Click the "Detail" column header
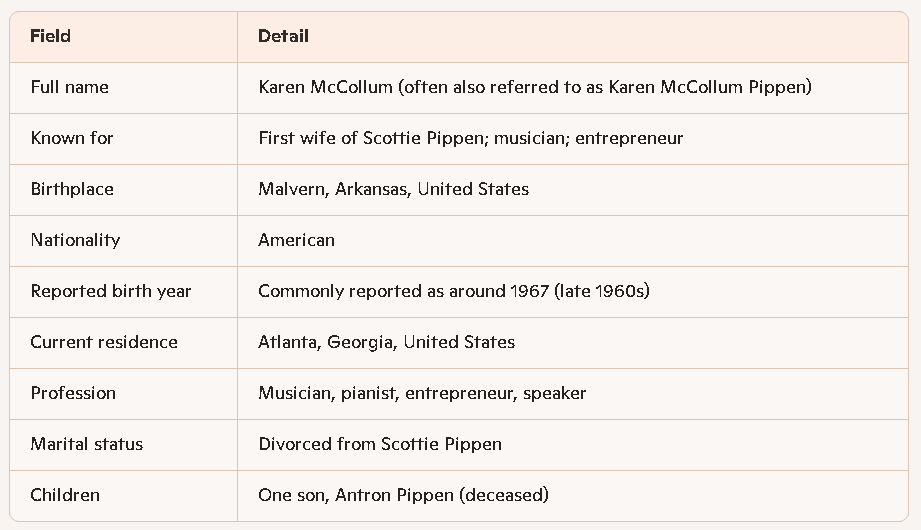This screenshot has width=921, height=530. coord(283,36)
